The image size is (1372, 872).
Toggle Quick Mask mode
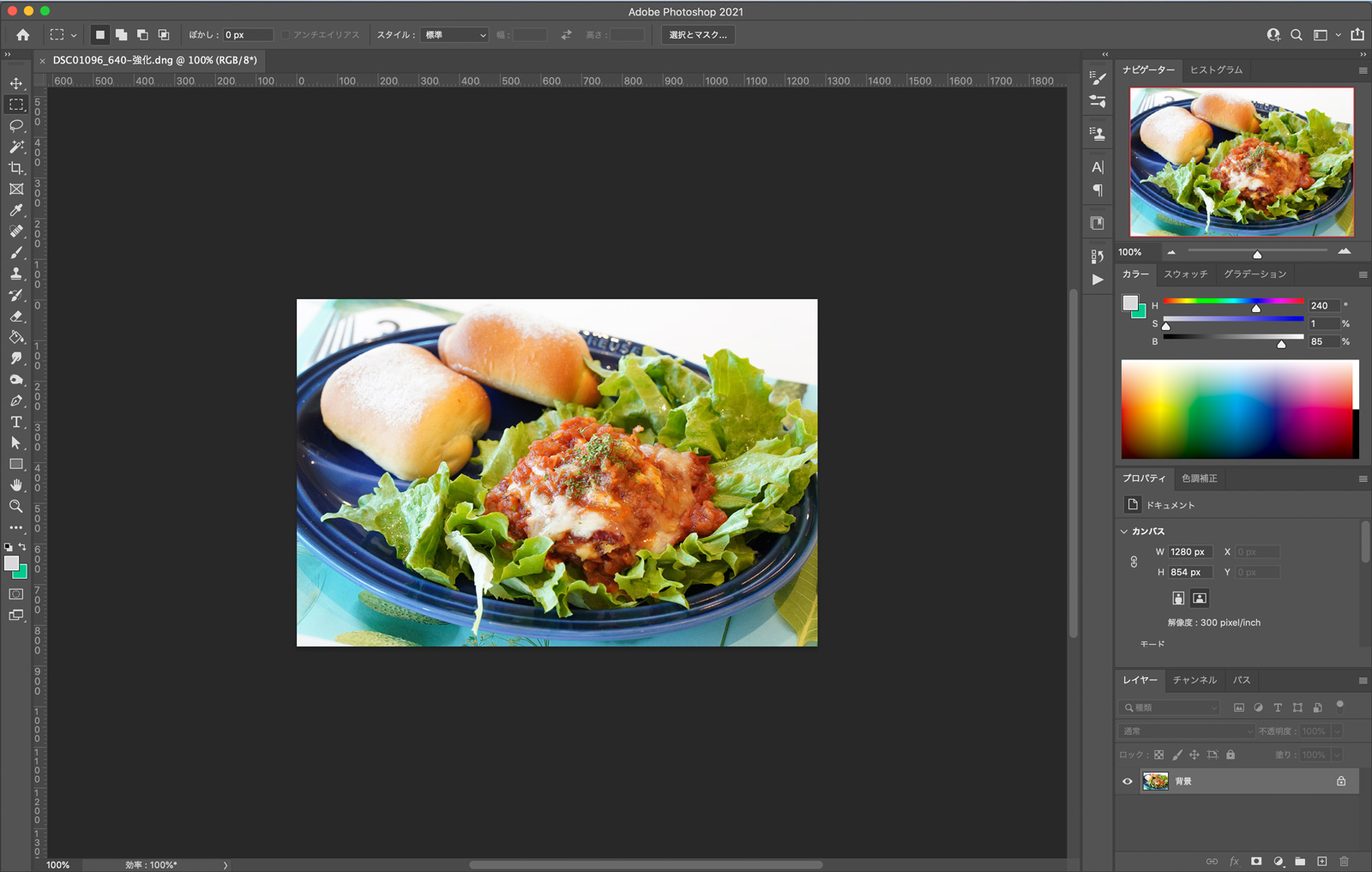(16, 593)
